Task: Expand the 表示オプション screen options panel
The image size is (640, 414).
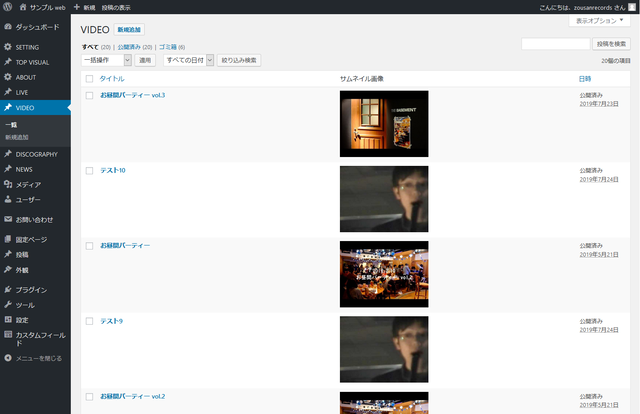Action: point(600,20)
